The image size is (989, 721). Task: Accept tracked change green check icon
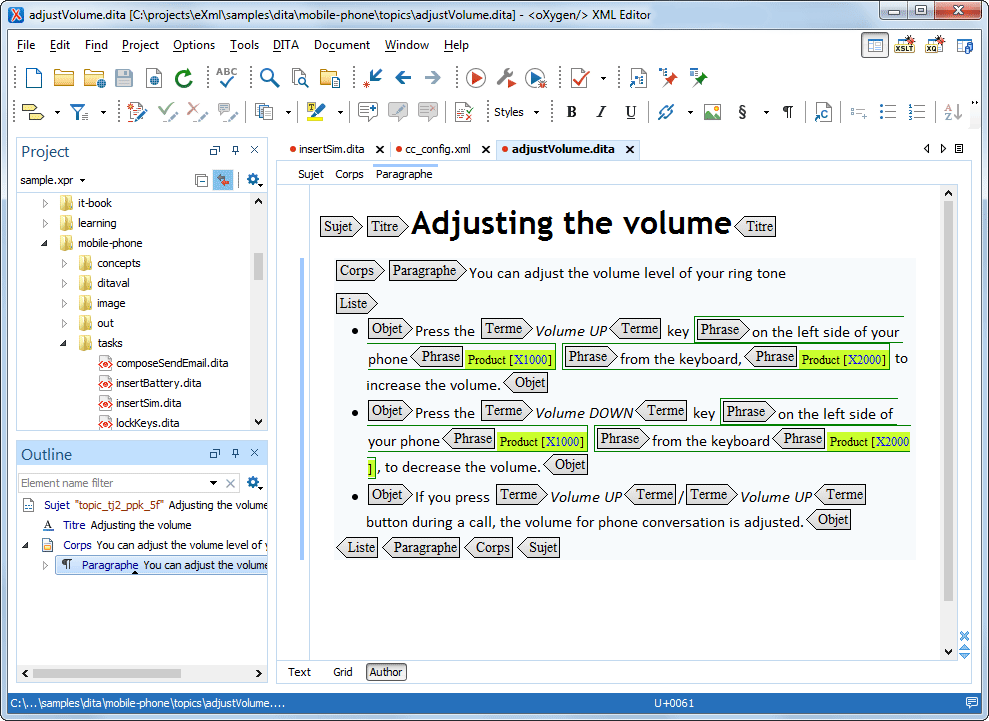point(167,112)
